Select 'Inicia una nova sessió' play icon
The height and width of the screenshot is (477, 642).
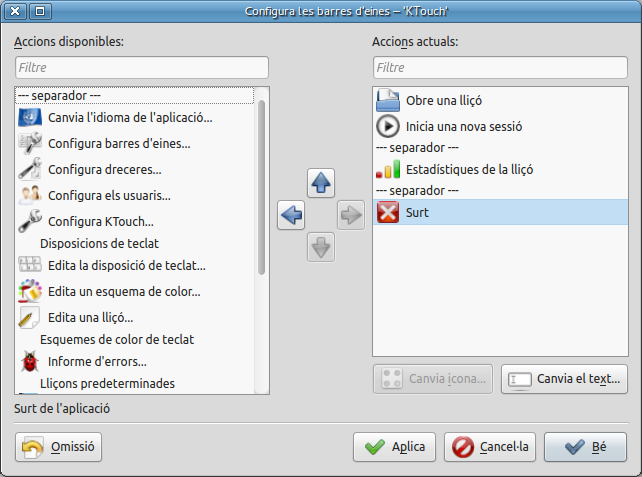[387, 127]
